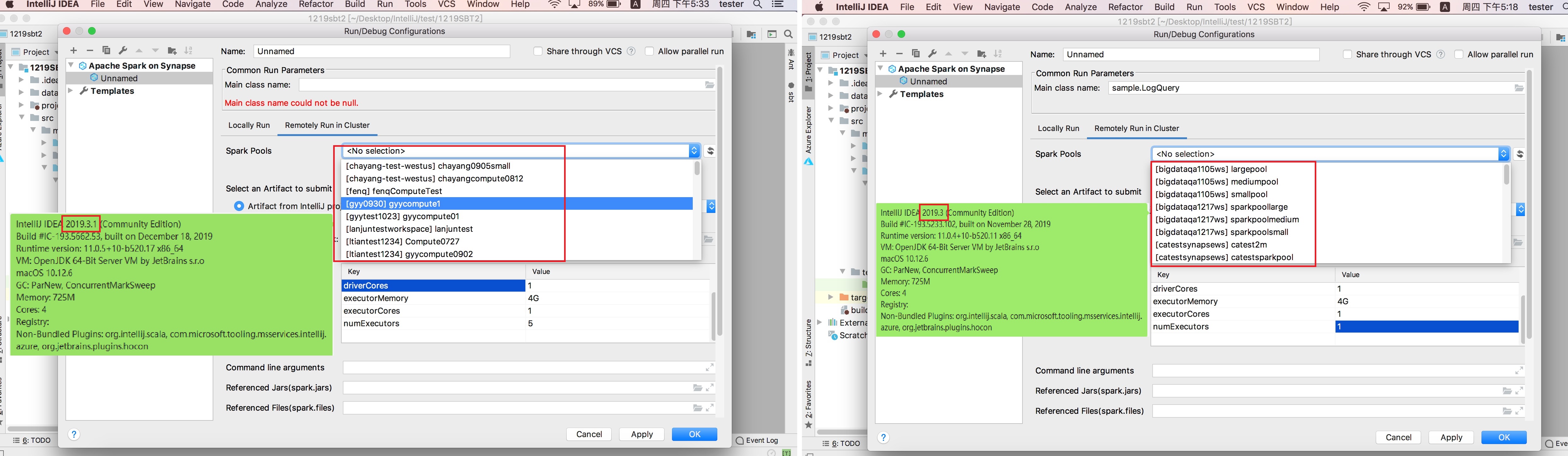This screenshot has height=456, width=1568.
Task: Click pool list scrollbar in left screenshot dropdown
Action: [697, 169]
